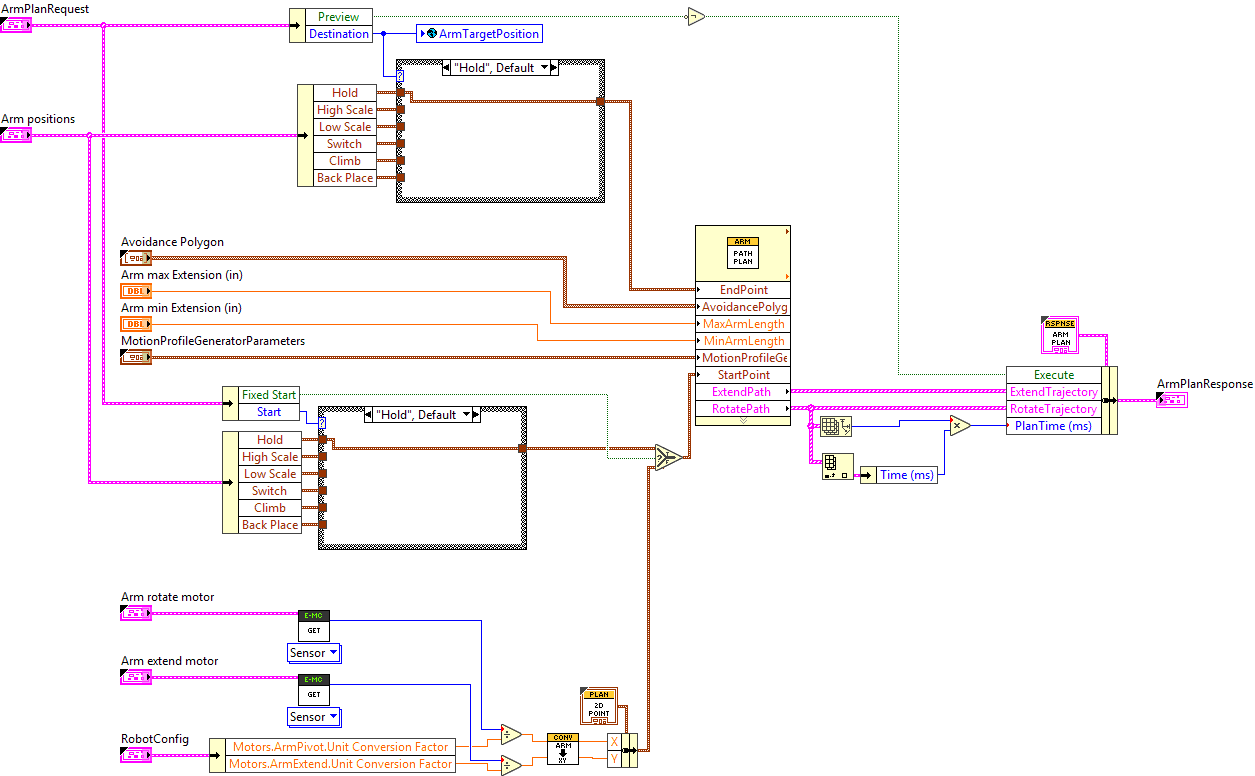This screenshot has width=1255, height=776.
Task: Click the ArmPlanRequest control terminal
Action: [x=17, y=24]
